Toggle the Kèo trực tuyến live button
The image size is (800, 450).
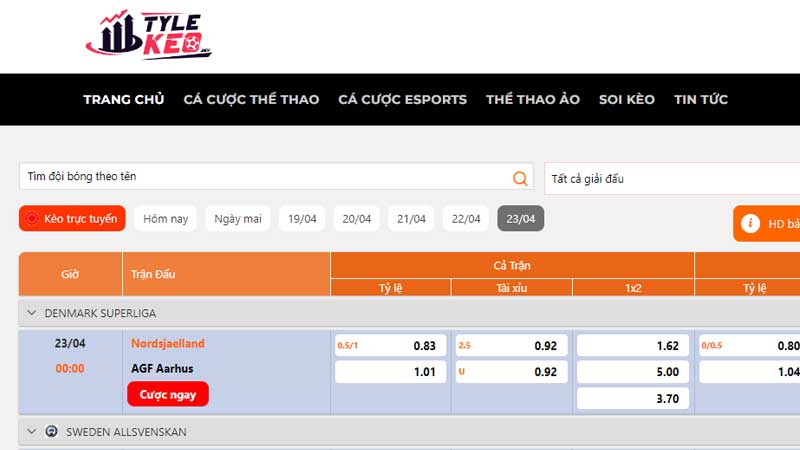coord(72,219)
